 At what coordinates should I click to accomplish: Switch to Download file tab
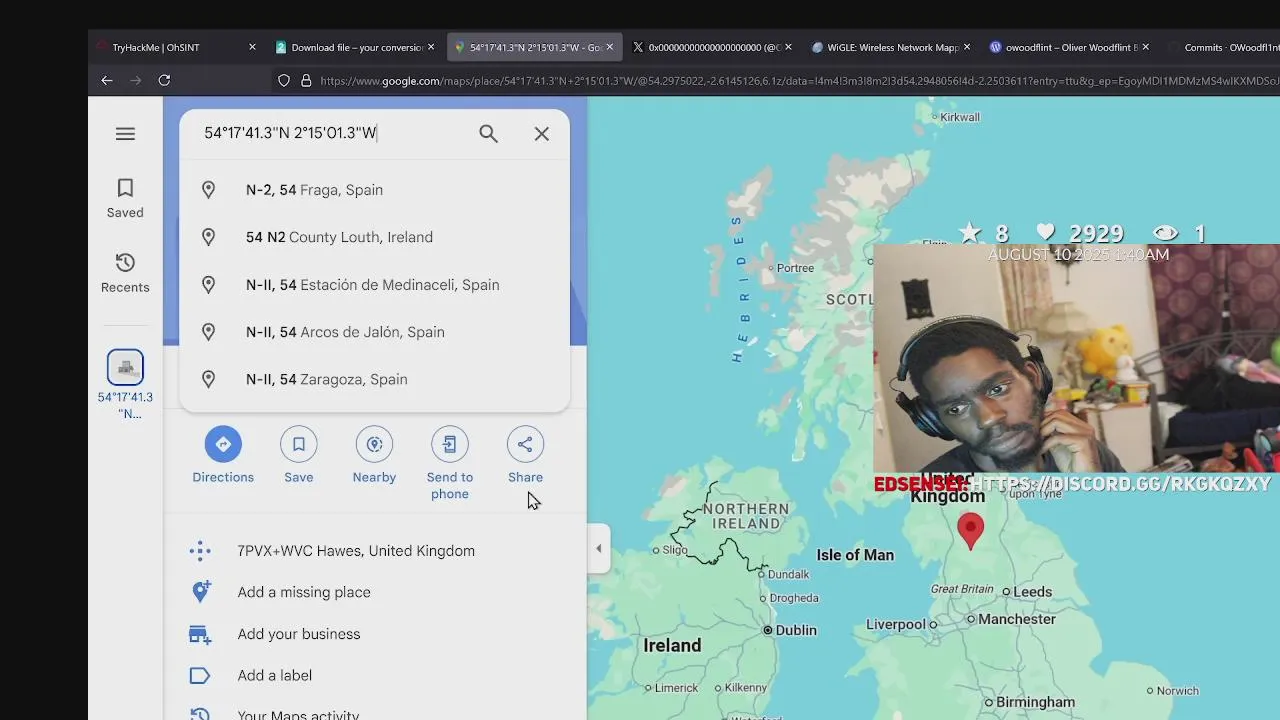tap(356, 47)
